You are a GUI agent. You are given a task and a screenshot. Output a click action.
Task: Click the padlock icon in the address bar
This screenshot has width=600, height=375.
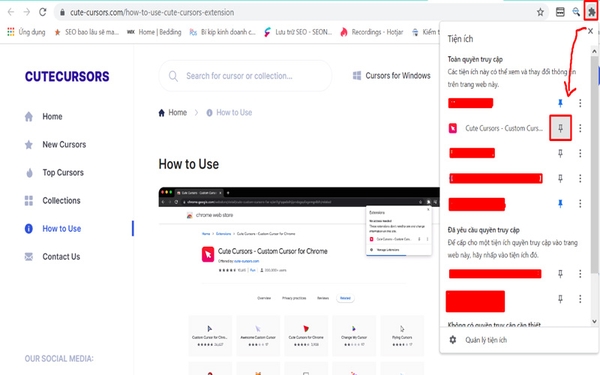(62, 13)
